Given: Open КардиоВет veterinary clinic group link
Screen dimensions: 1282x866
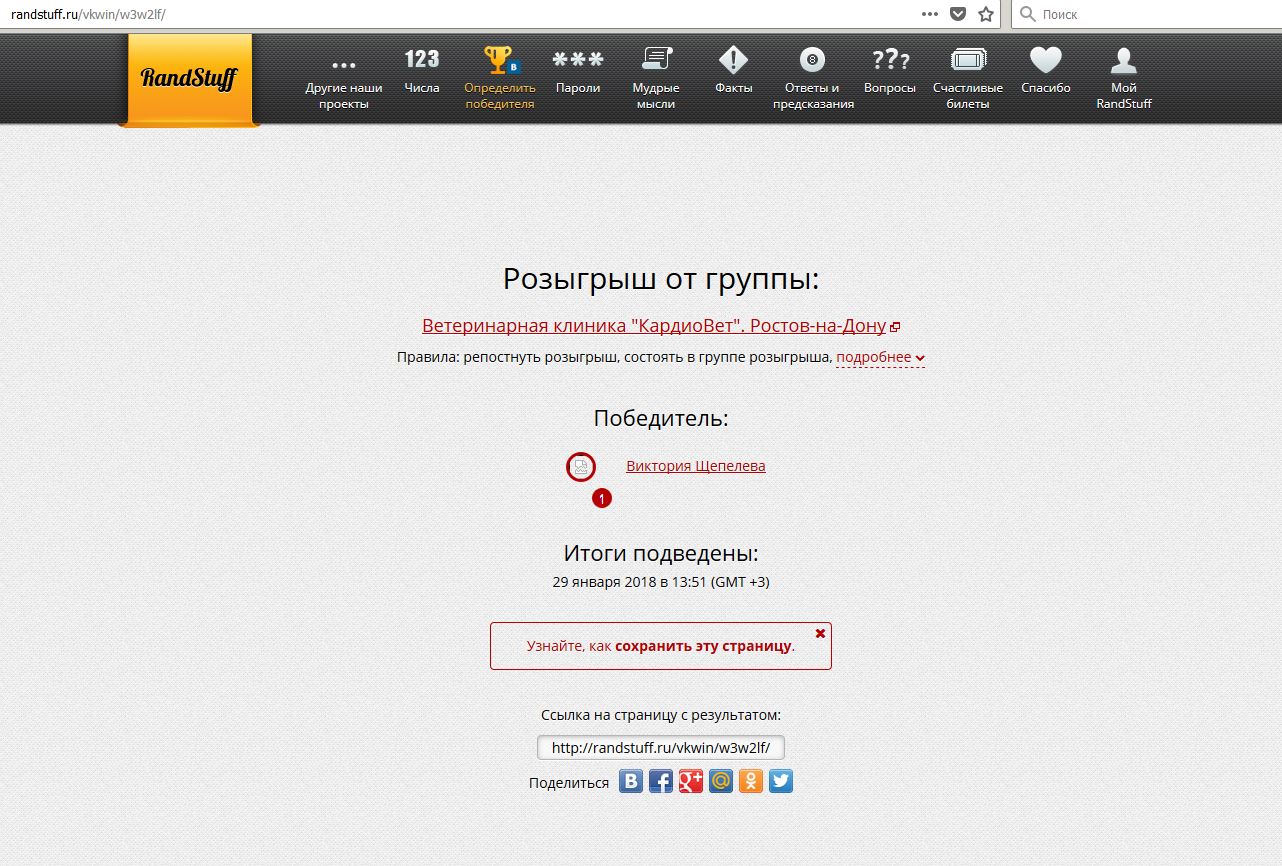Looking at the screenshot, I should pyautogui.click(x=654, y=326).
